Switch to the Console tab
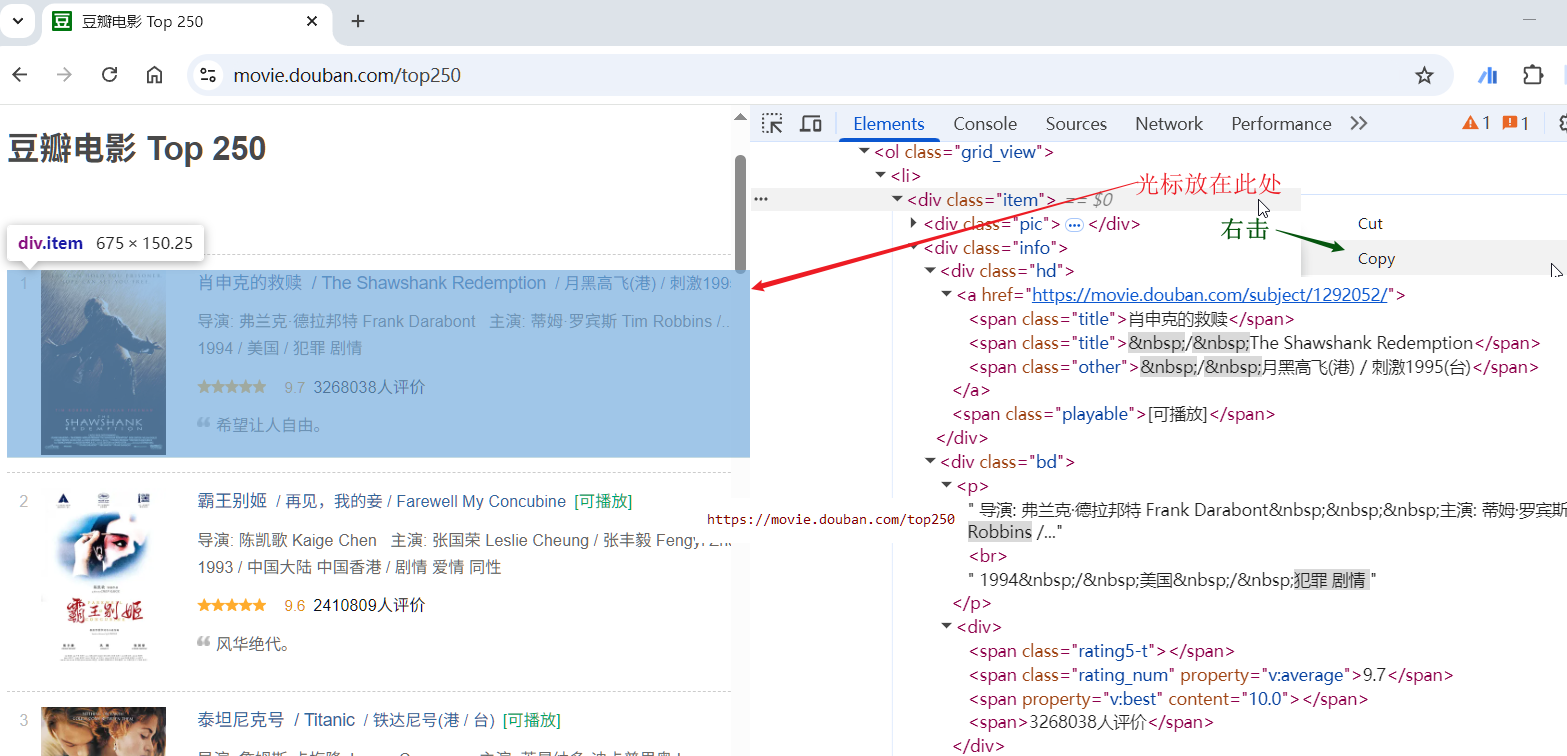 (x=984, y=124)
